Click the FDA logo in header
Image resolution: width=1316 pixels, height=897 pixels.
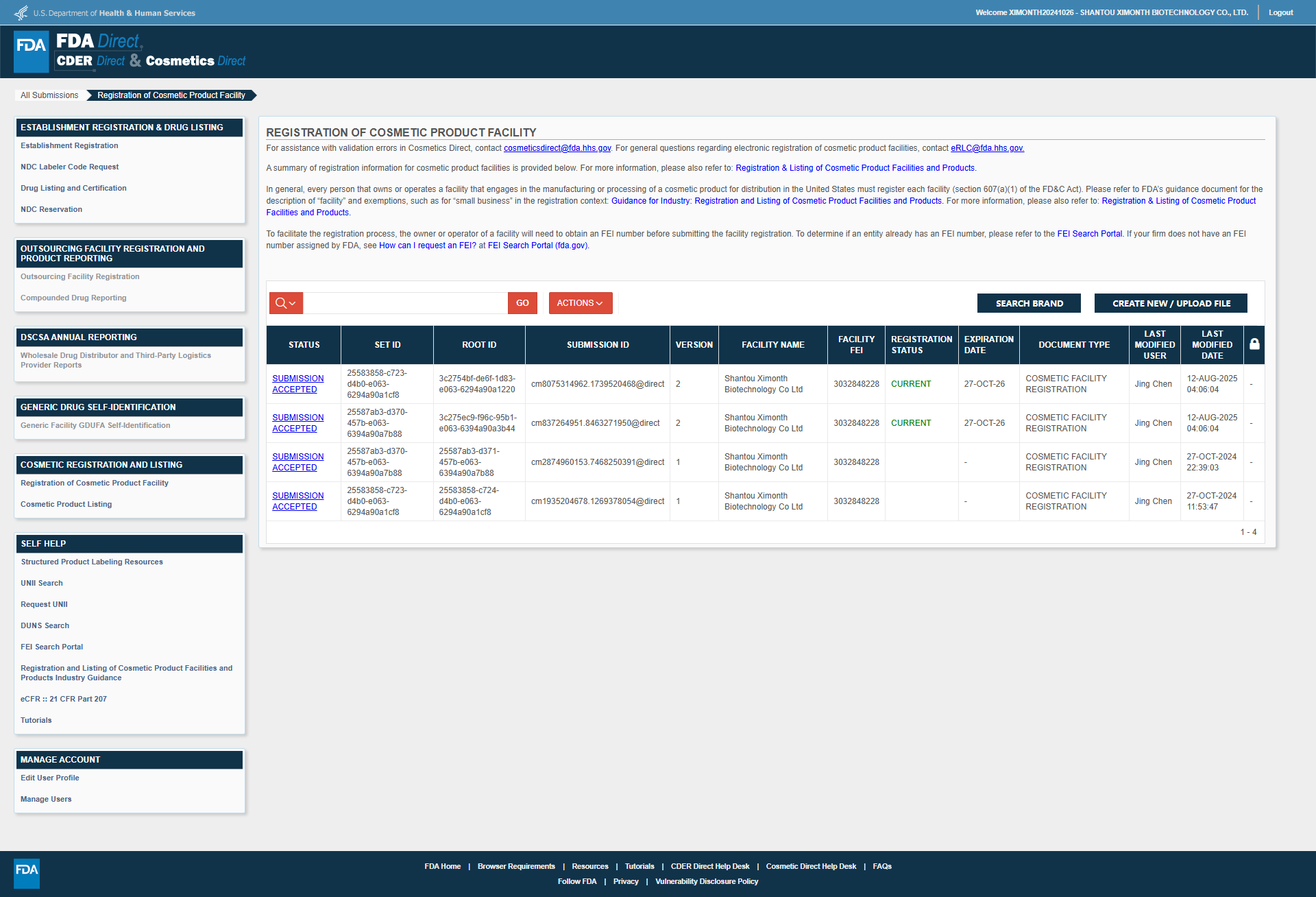pyautogui.click(x=32, y=51)
